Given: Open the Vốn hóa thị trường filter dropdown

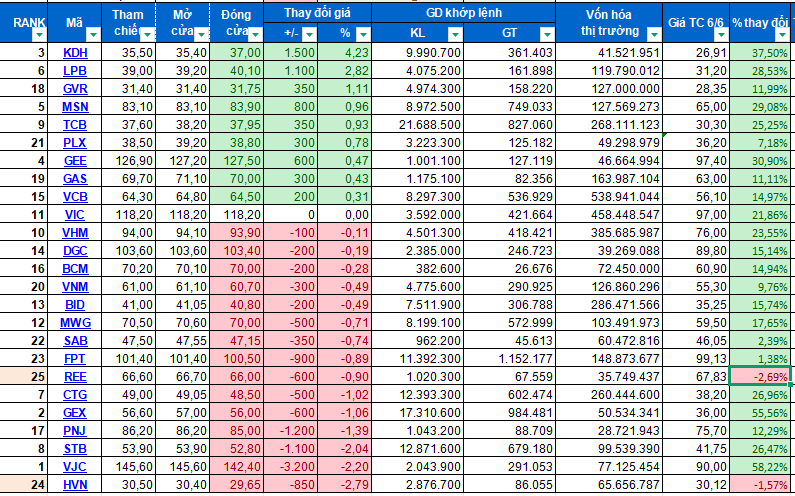Looking at the screenshot, I should 655,35.
